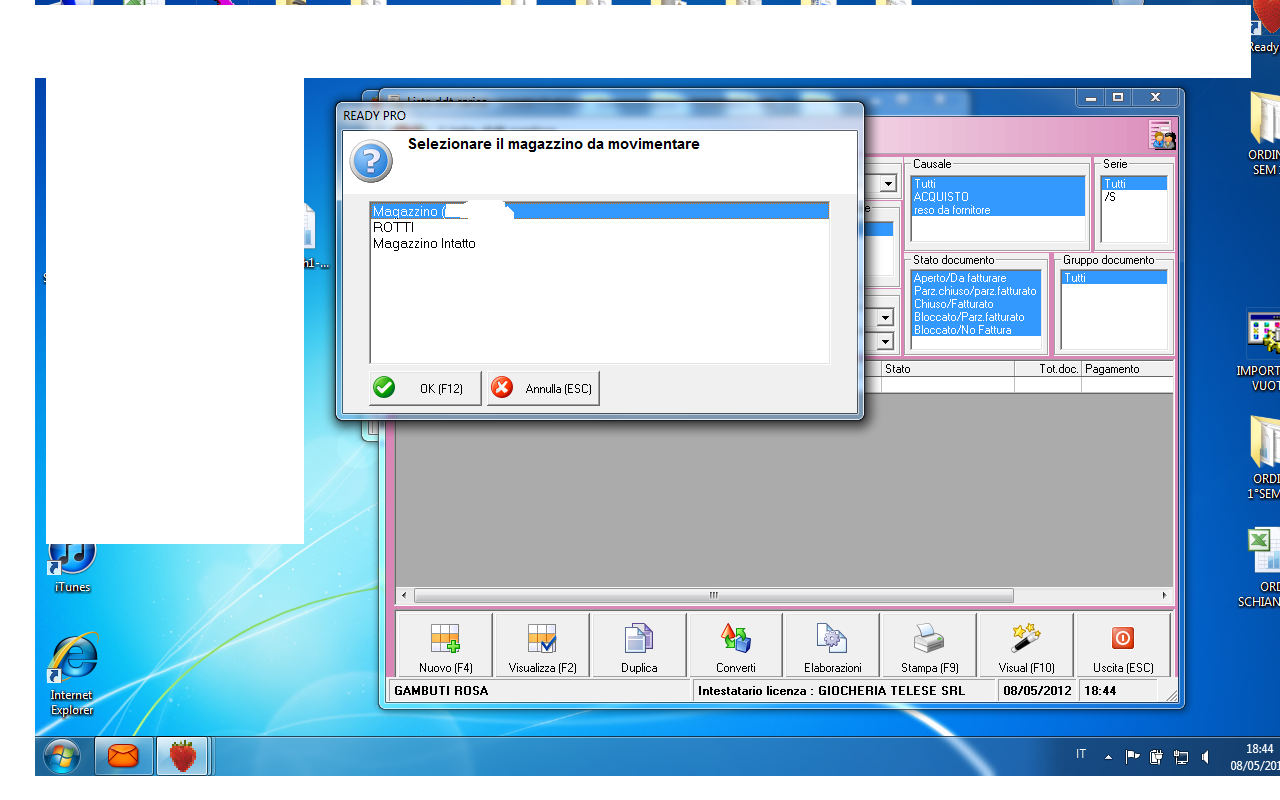Click the orange mail app in taskbar
The height and width of the screenshot is (800, 1280).
(x=123, y=756)
